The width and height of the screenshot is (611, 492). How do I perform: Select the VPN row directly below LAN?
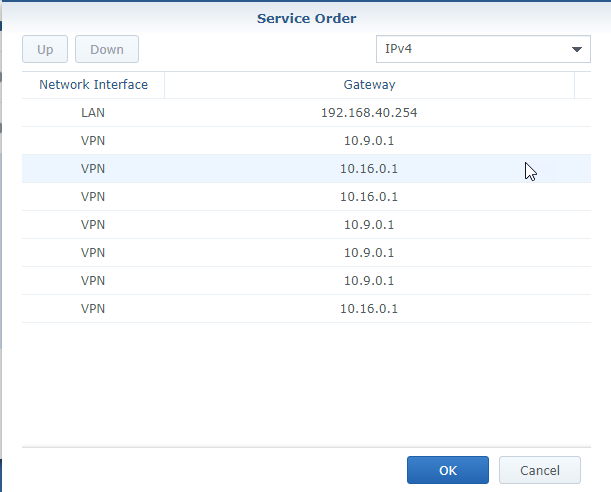[93, 141]
